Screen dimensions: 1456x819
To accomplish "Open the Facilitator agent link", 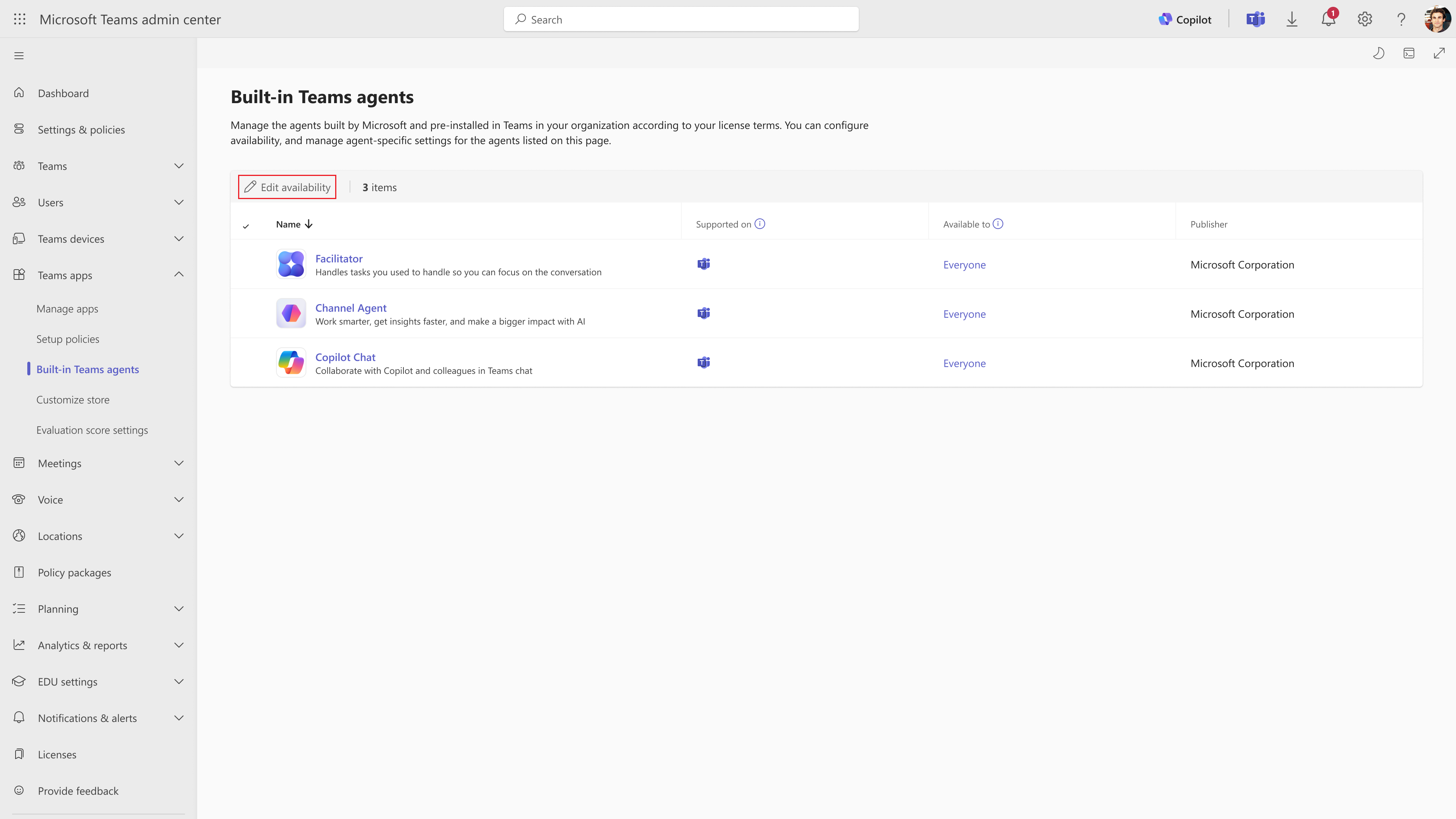I will (339, 258).
